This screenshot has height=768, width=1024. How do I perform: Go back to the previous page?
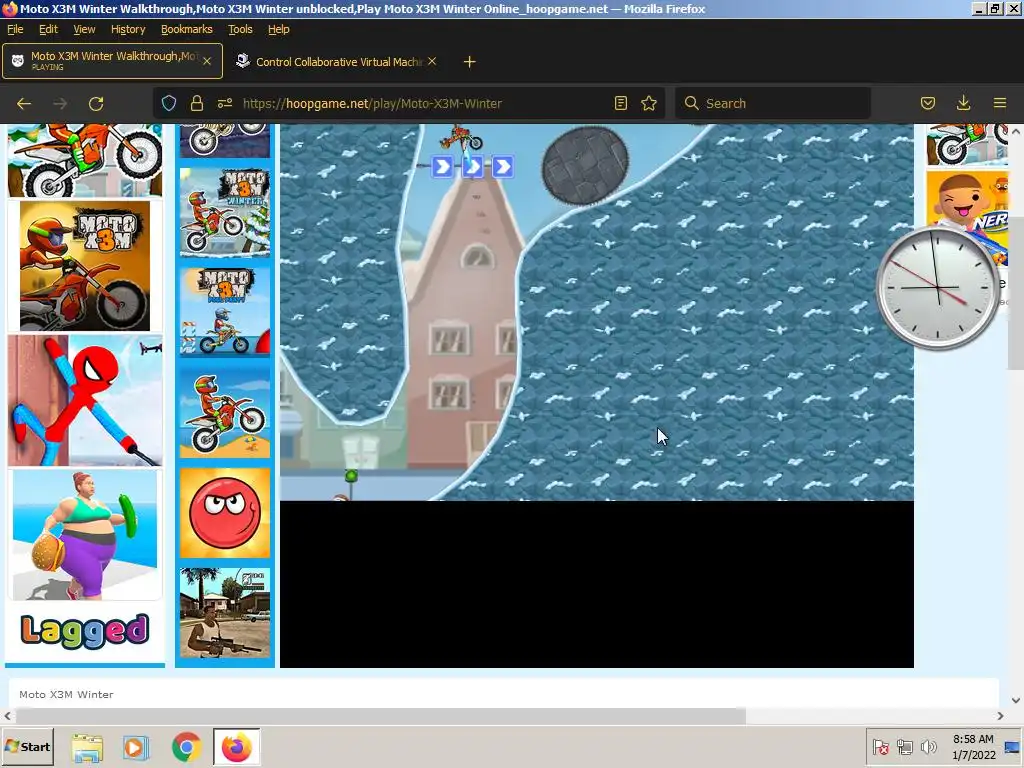pyautogui.click(x=24, y=103)
